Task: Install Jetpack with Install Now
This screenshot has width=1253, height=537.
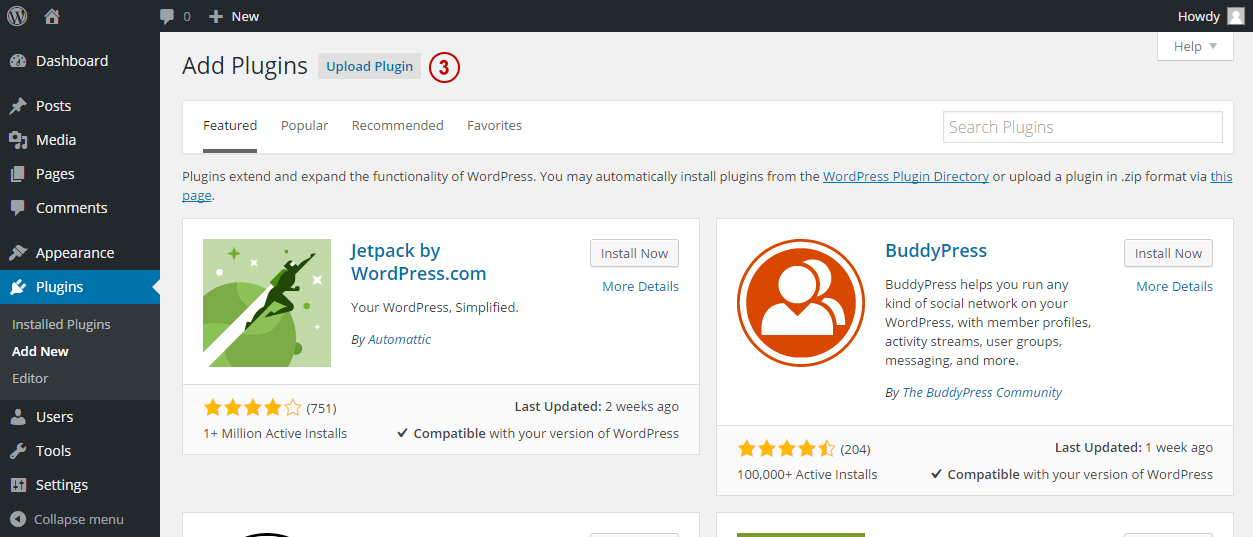Action: click(x=634, y=253)
